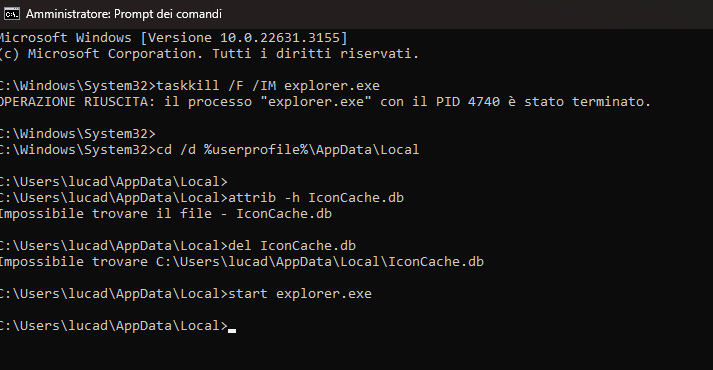Click the 'attrib -h IconCache.db' command text

tap(316, 198)
